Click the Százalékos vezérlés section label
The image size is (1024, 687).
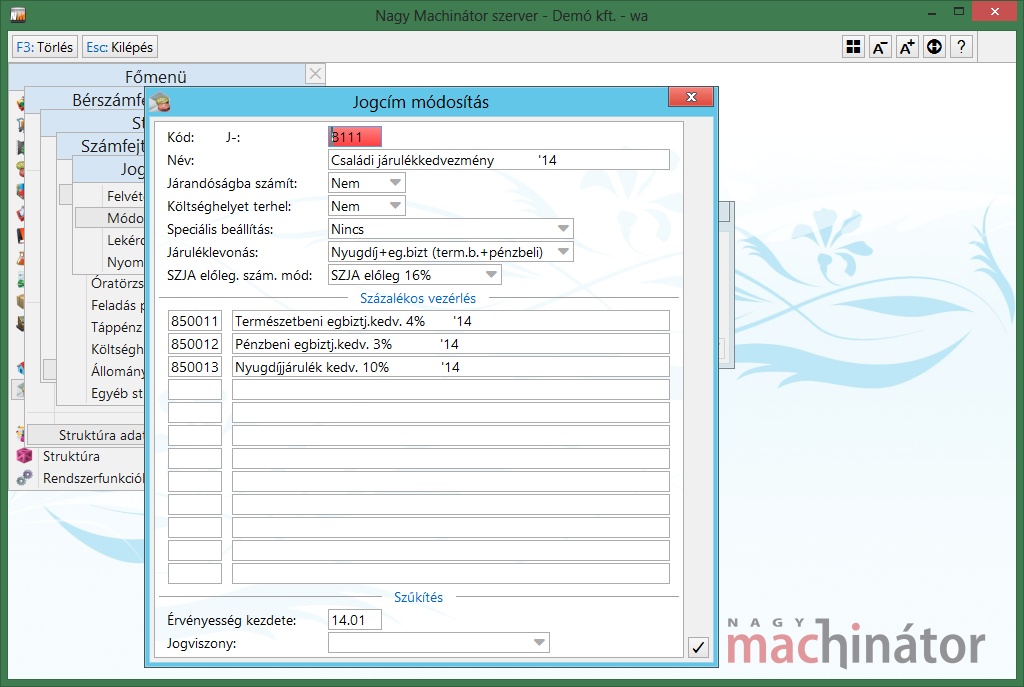[418, 298]
